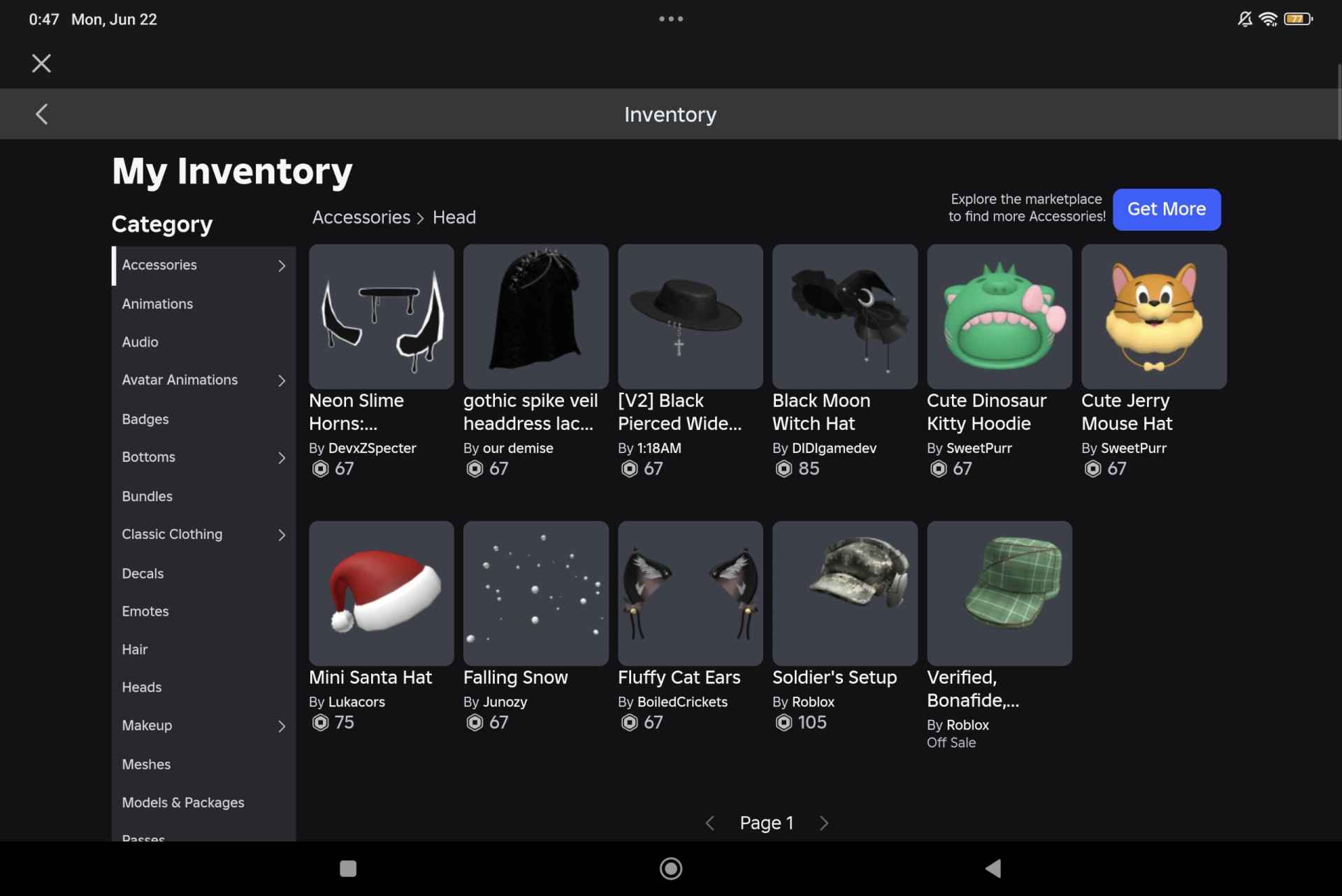Click Robux icon beside Soldier's Setup price
Image resolution: width=1342 pixels, height=896 pixels.
(784, 723)
